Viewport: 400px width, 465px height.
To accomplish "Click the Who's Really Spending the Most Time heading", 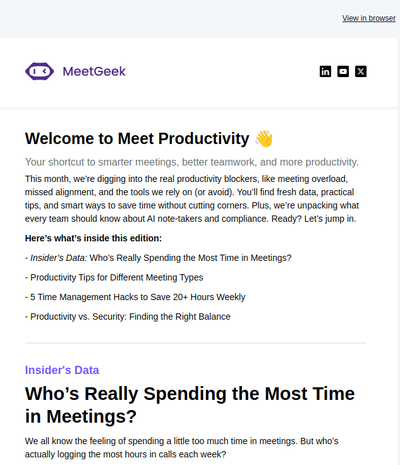I will pos(190,405).
